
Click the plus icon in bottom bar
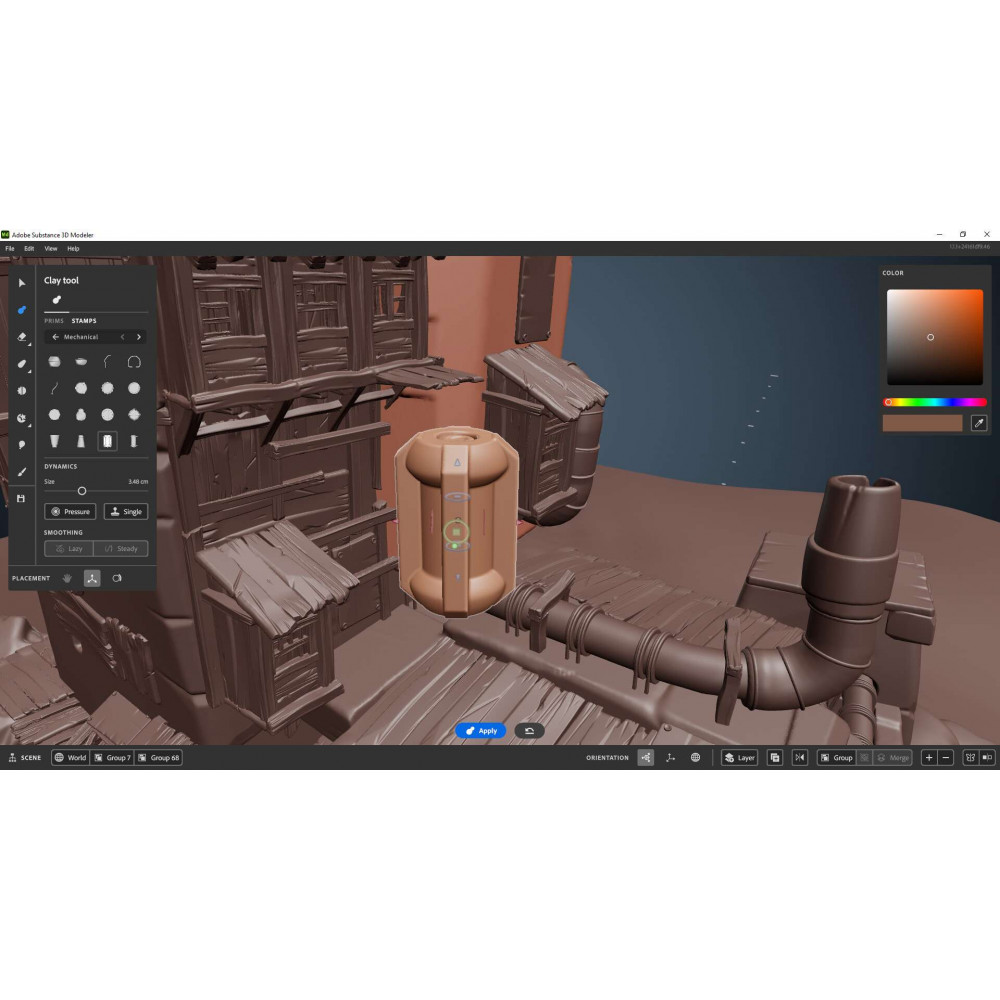(x=929, y=758)
